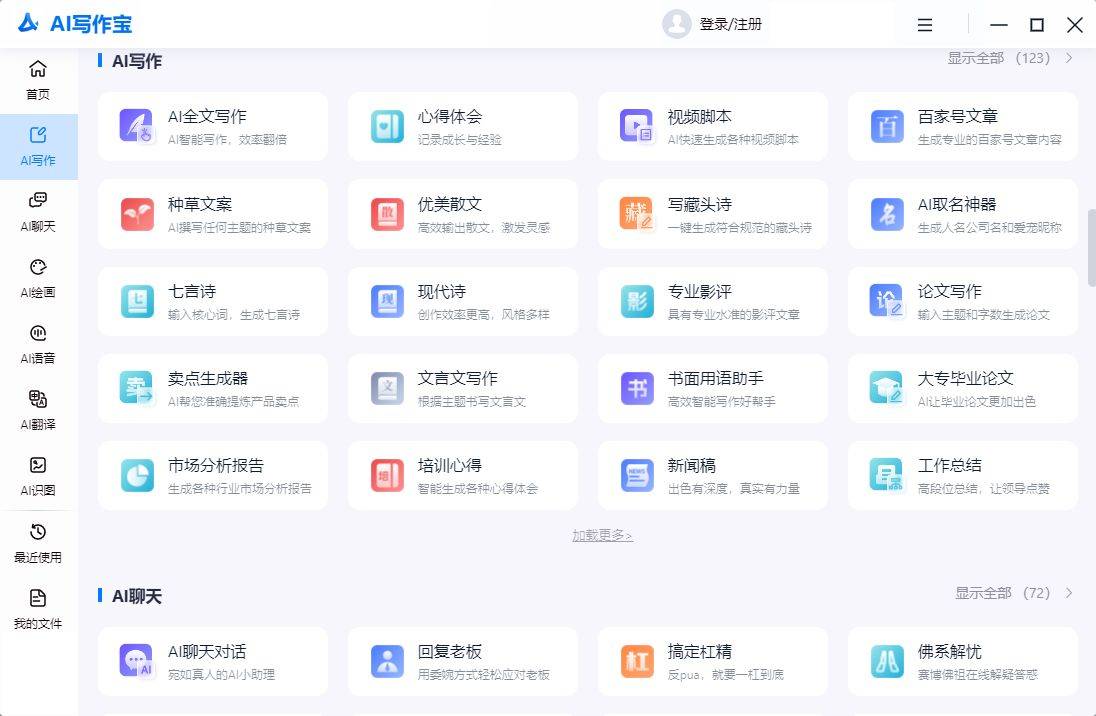Open the 最近使用 sidebar item
Screen dimensions: 1096x716
click(38, 542)
